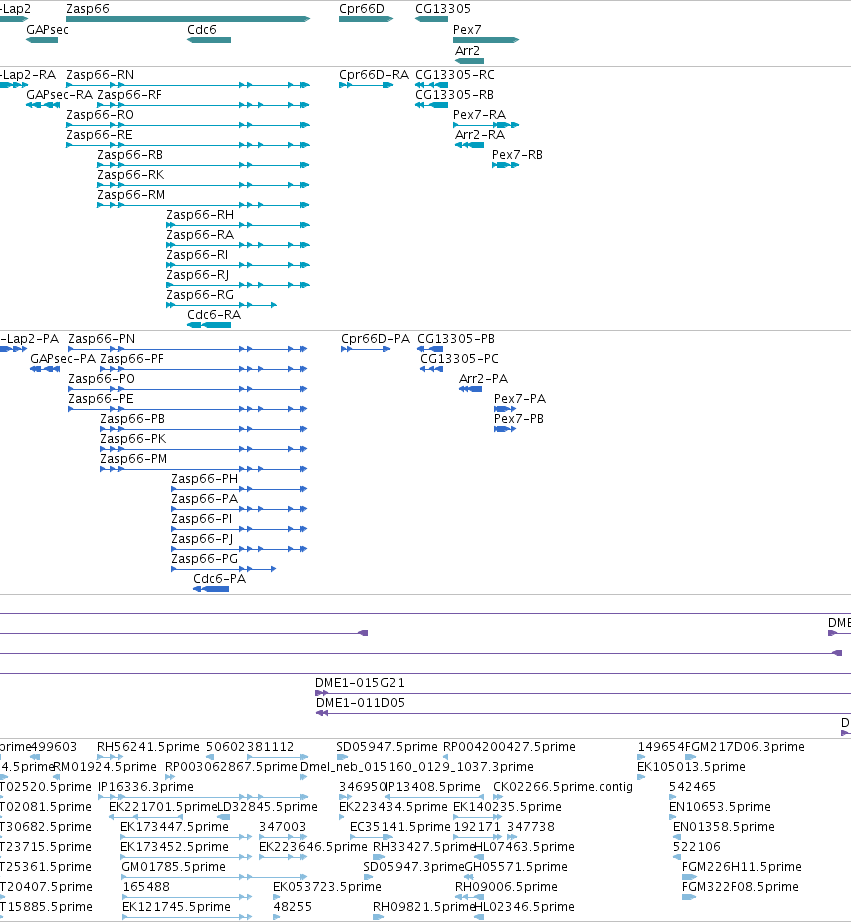Click protein Zasp66-PI

[239, 529]
